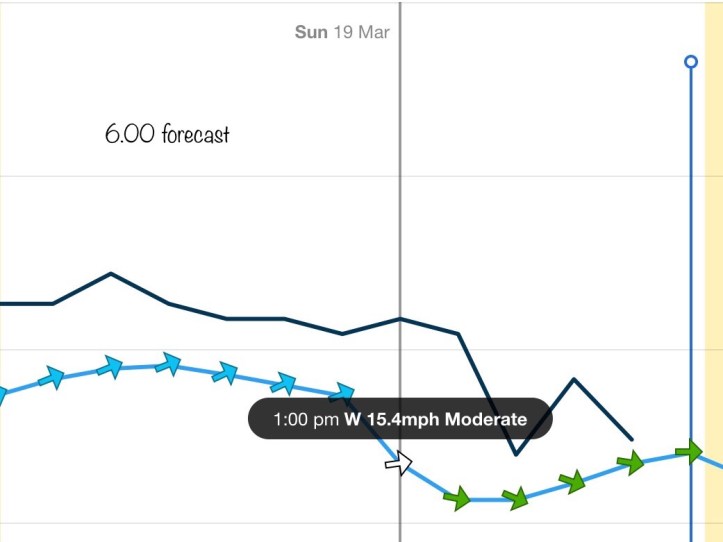Click the second green wind arrow
Image resolution: width=723 pixels, height=542 pixels.
click(515, 497)
